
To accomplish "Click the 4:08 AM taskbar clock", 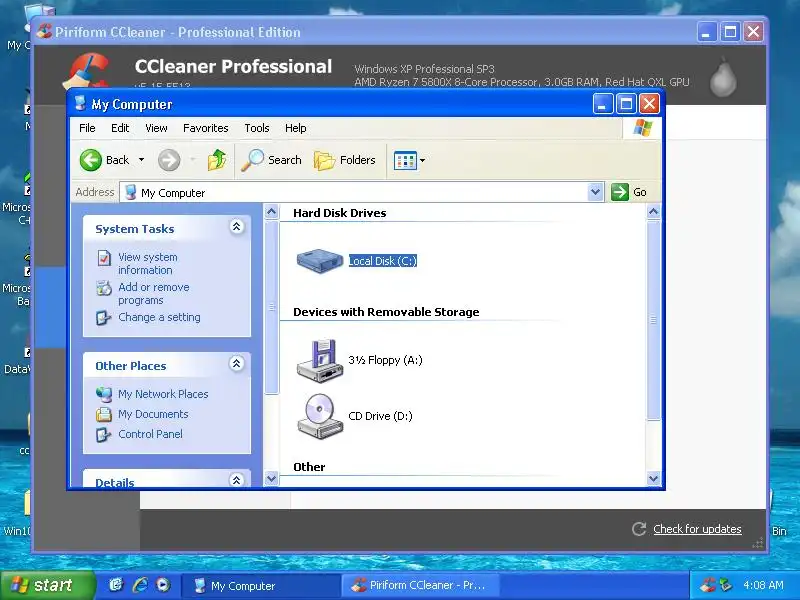I will click(763, 585).
